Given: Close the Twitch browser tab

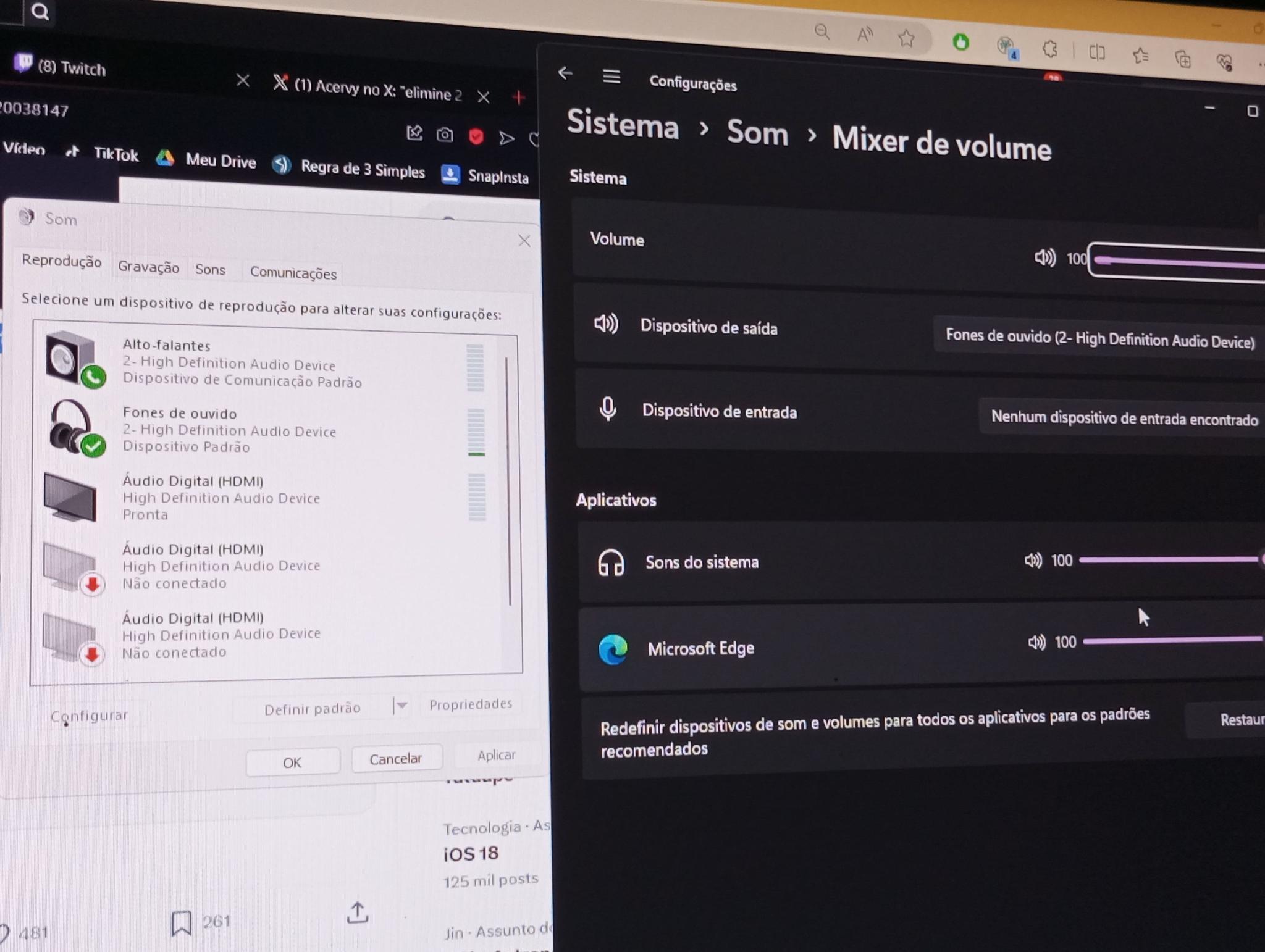Looking at the screenshot, I should click(x=243, y=80).
